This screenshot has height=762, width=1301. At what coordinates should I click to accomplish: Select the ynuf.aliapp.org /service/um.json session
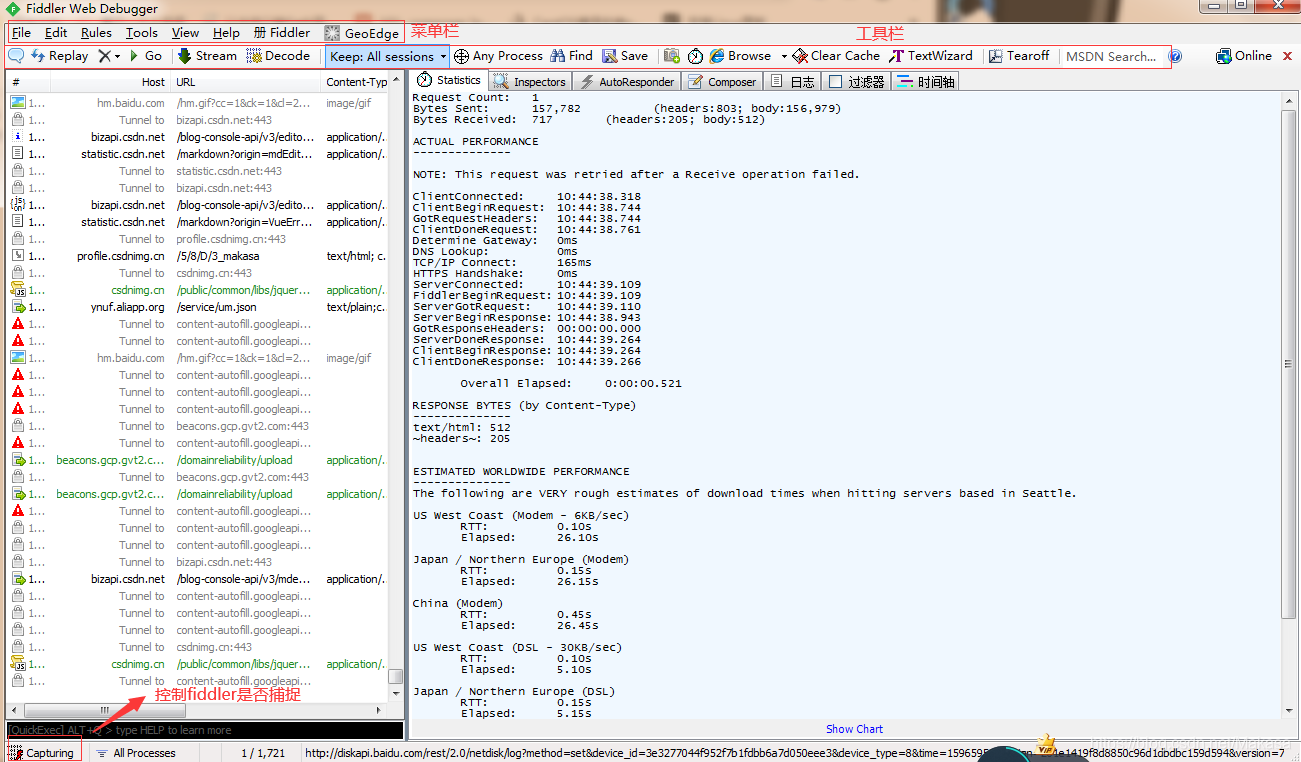pyautogui.click(x=198, y=307)
